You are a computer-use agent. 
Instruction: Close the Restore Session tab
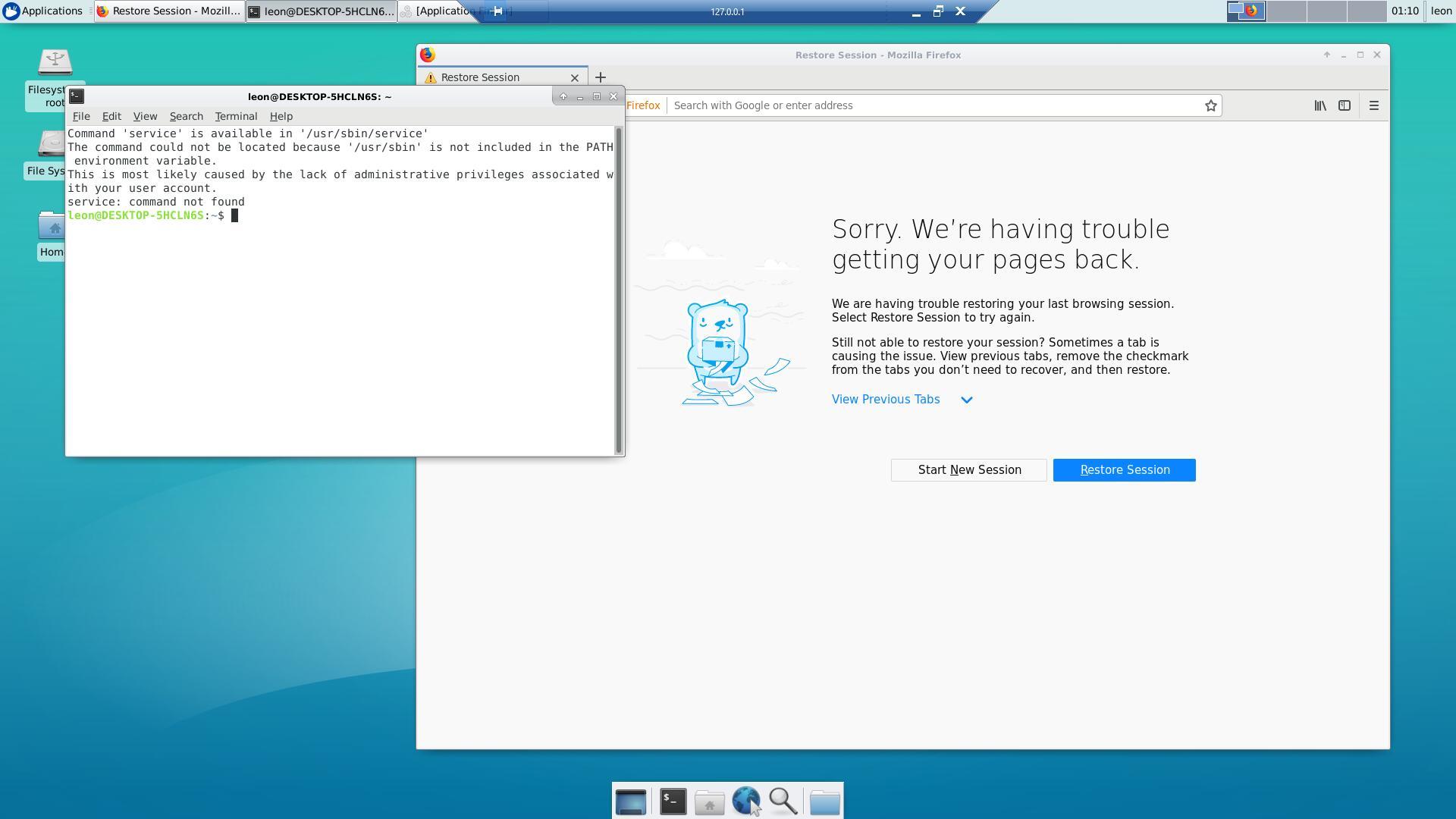[x=575, y=77]
